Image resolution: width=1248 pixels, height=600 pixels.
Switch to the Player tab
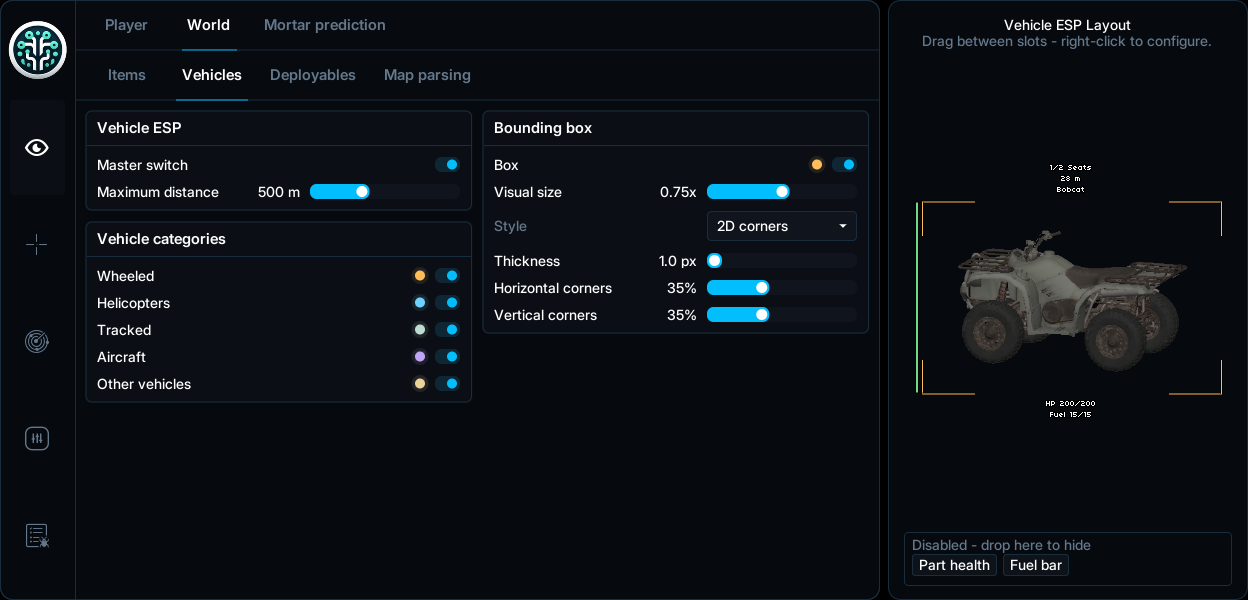click(126, 25)
